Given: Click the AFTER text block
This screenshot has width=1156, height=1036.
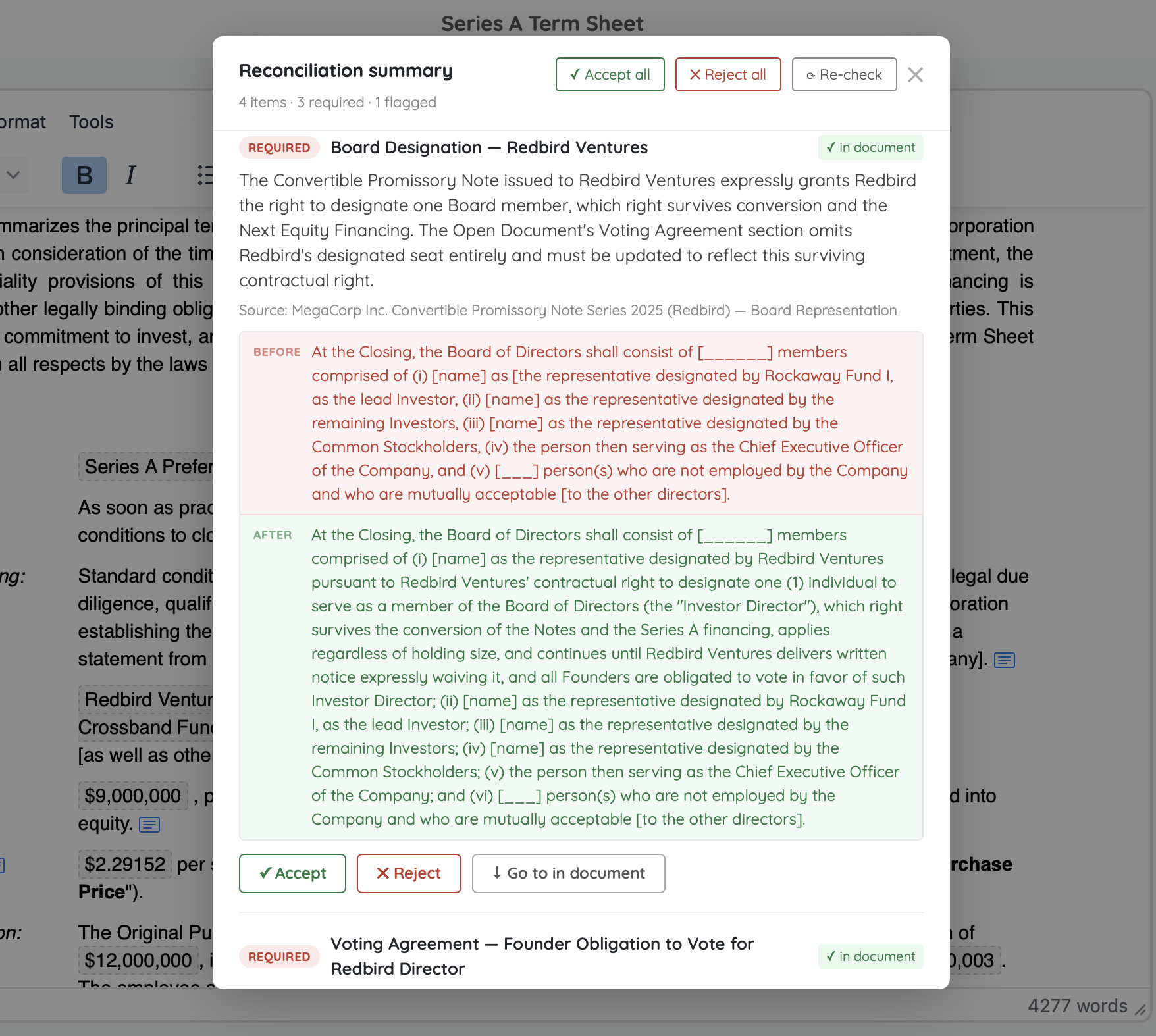Looking at the screenshot, I should (x=581, y=677).
